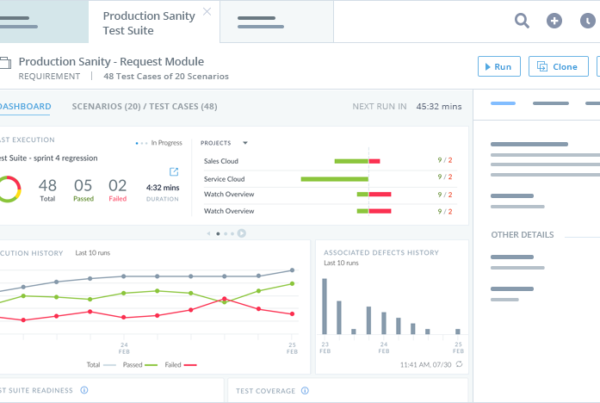This screenshot has height=403, width=600.
Task: Click the add plus circle icon
Action: tap(554, 21)
